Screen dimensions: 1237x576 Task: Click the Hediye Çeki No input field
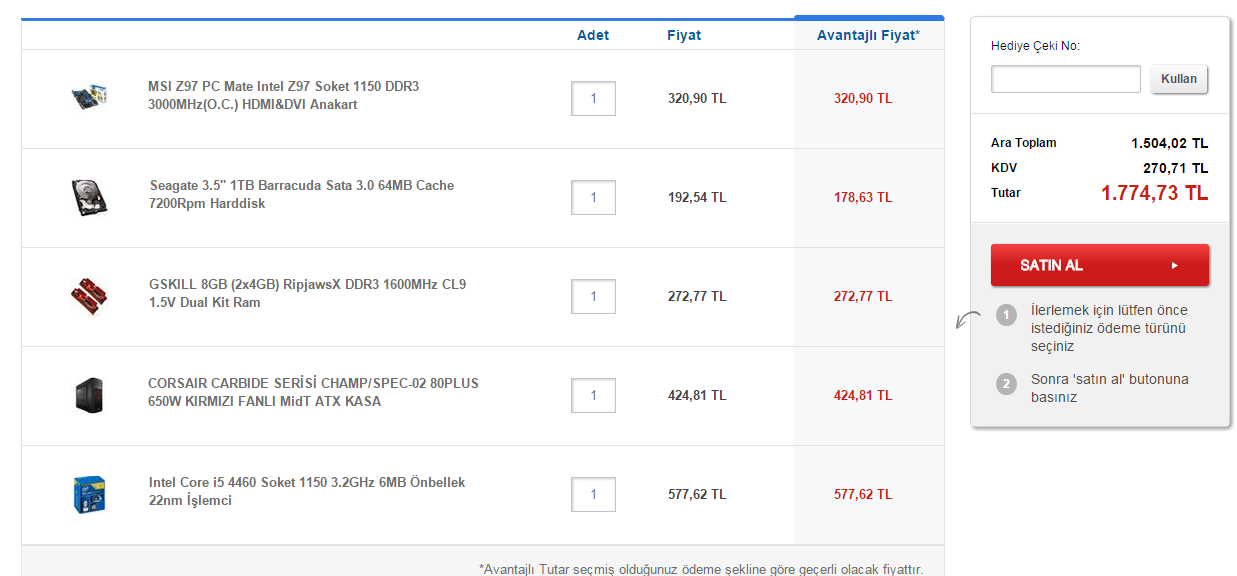click(1065, 79)
